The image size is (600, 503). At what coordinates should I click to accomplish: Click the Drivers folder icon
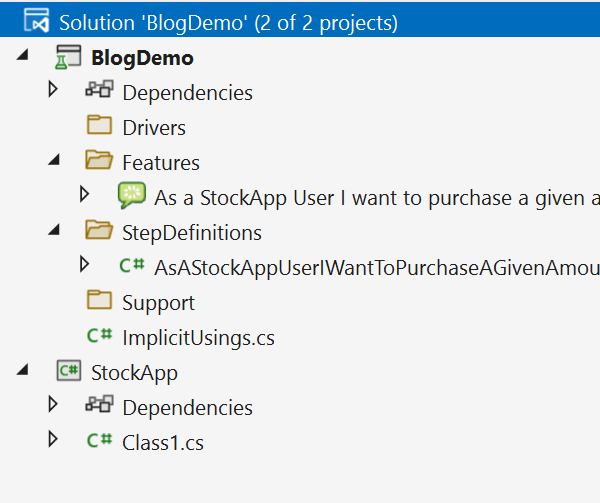[99, 128]
